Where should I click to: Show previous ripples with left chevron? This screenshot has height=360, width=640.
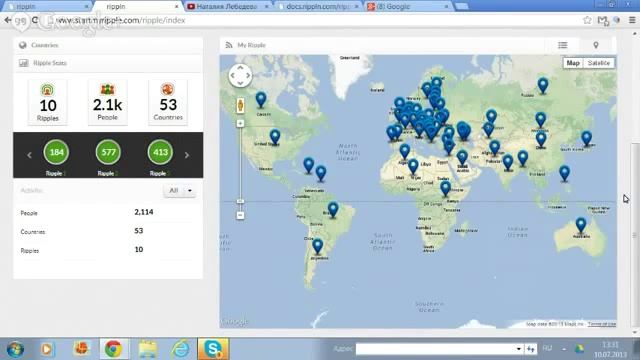[29, 155]
